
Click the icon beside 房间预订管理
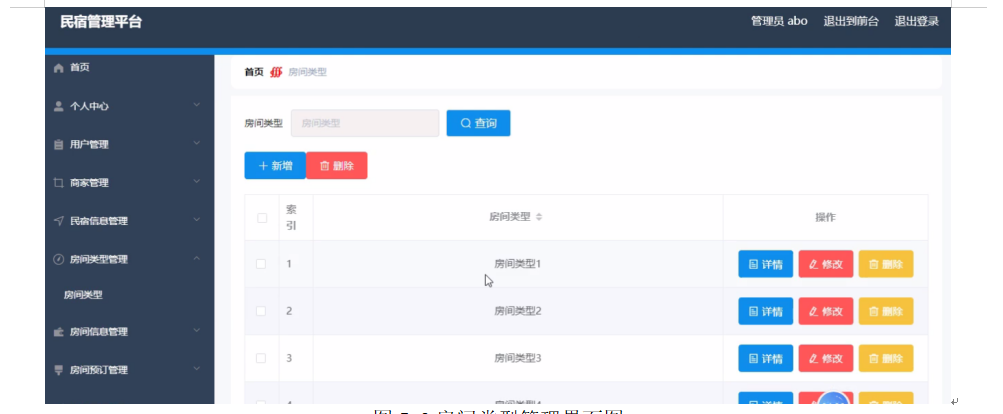click(x=59, y=370)
